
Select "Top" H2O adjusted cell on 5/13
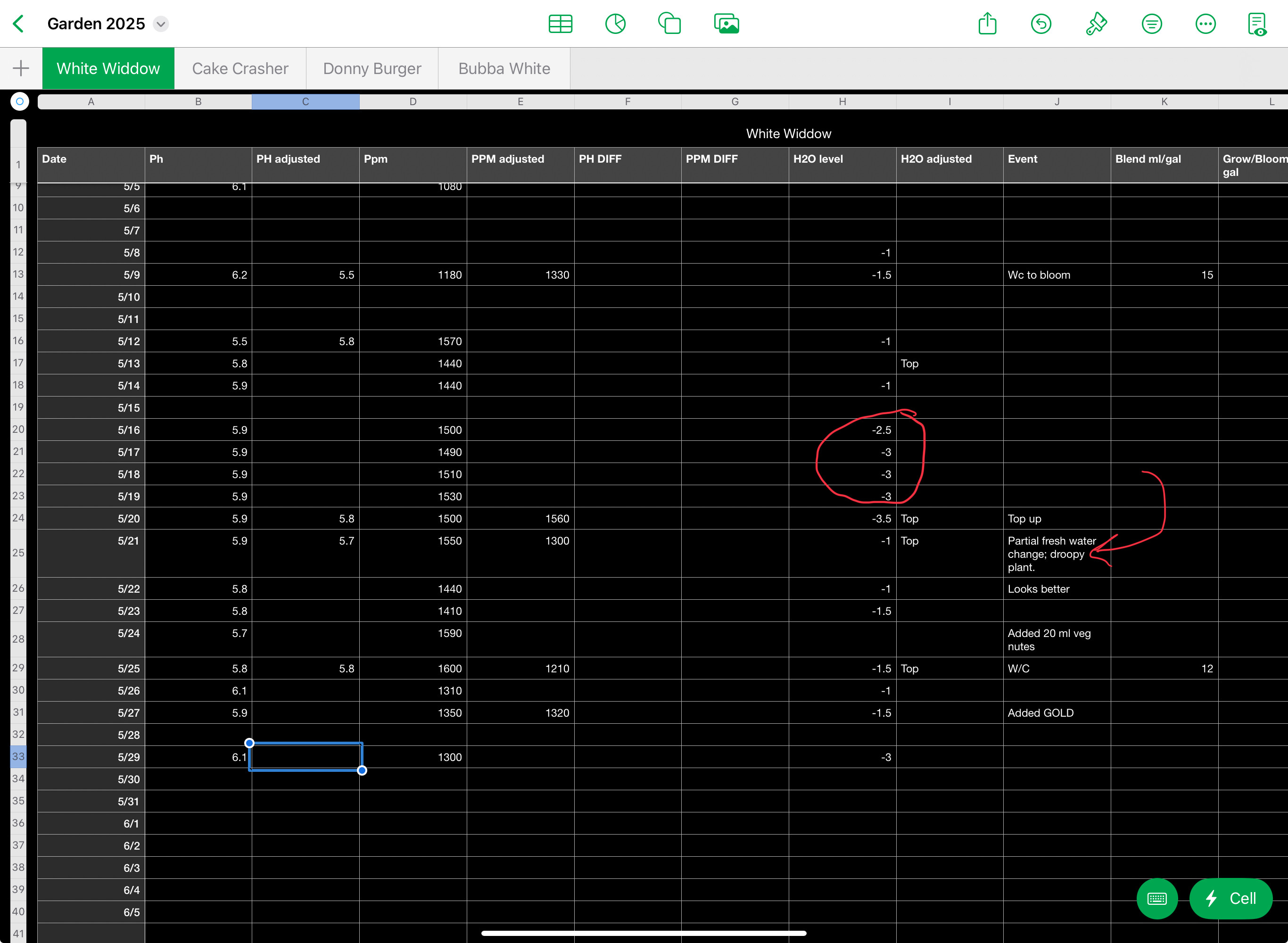pos(949,364)
